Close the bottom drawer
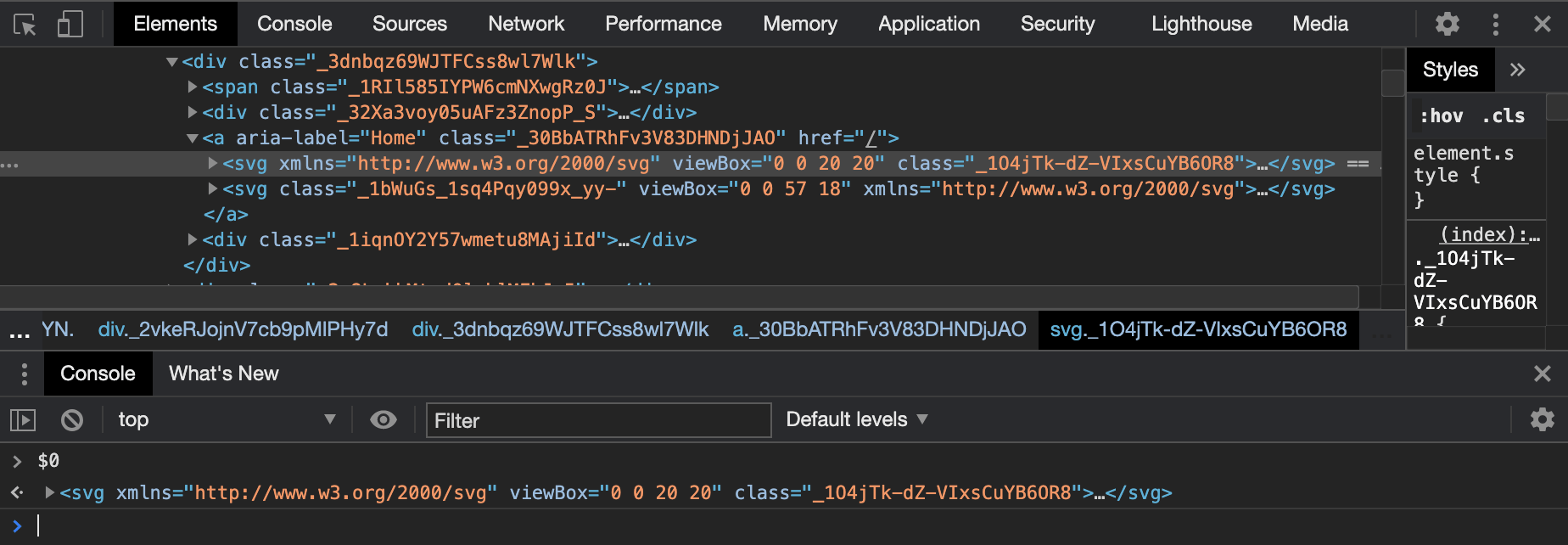This screenshot has height=545, width=1568. 1543,374
